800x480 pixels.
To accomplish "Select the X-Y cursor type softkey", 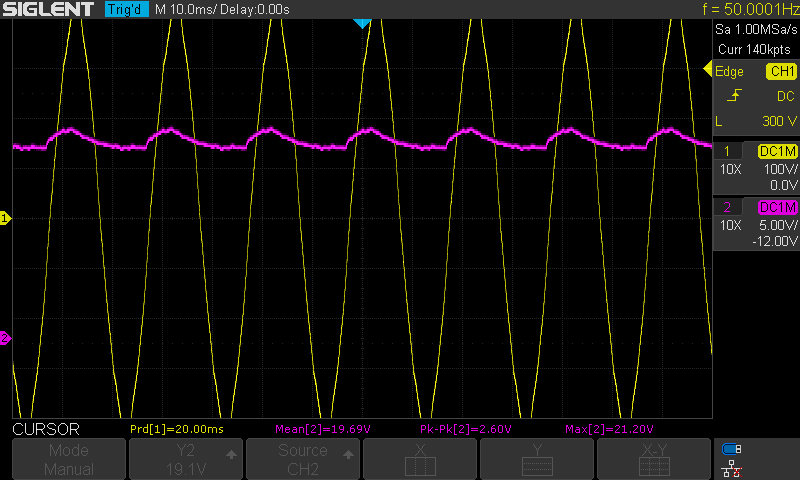I will coord(654,459).
